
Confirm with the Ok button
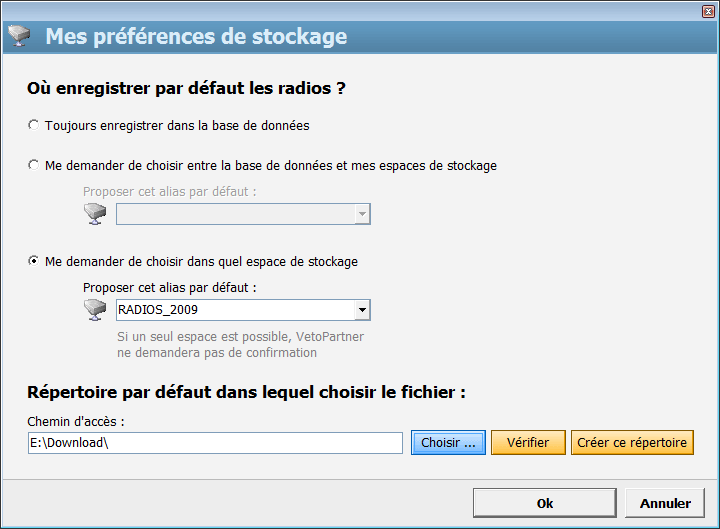click(x=544, y=503)
